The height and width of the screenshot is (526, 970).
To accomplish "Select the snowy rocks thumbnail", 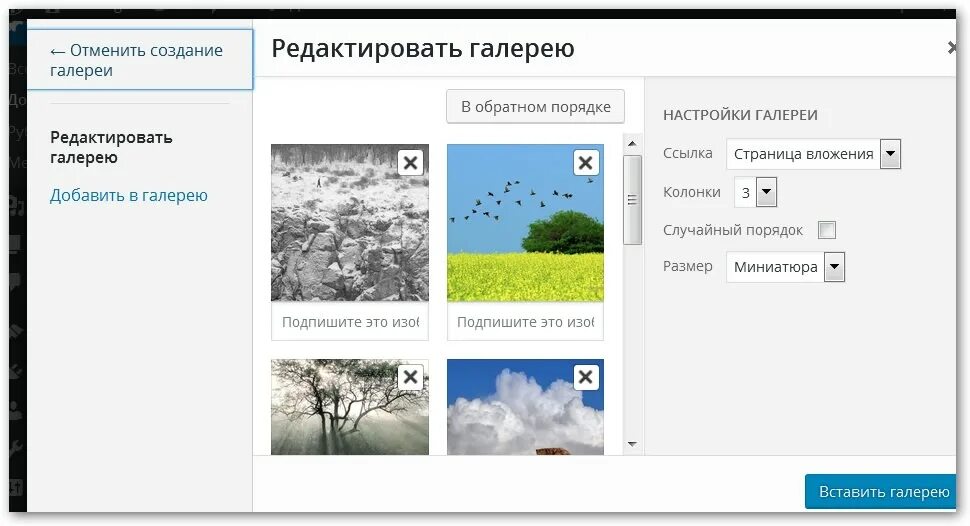I will tap(350, 223).
